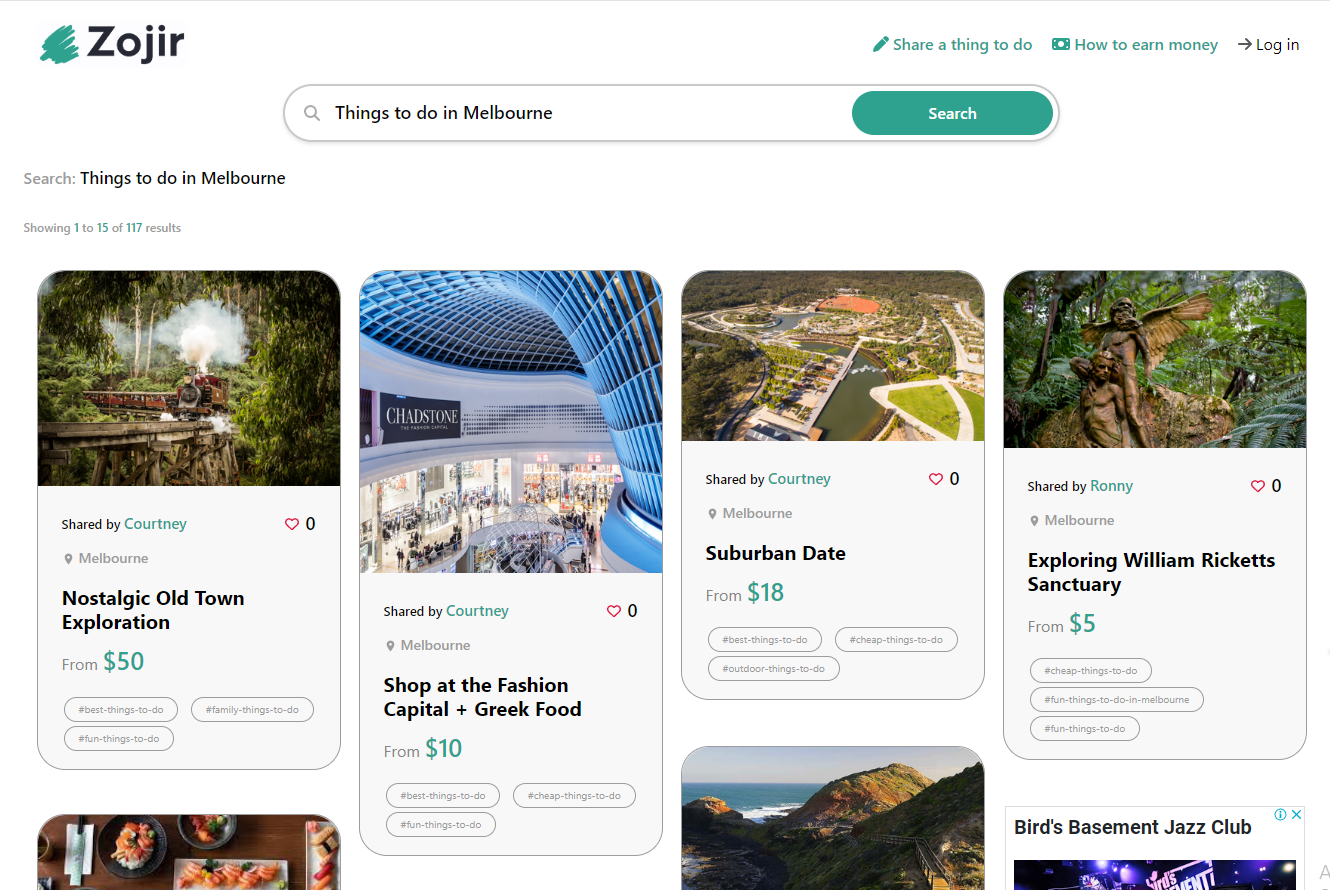Viewport: 1330px width, 890px height.
Task: Select #fun-things-to-do tag on Fashion Capital card
Action: click(441, 825)
